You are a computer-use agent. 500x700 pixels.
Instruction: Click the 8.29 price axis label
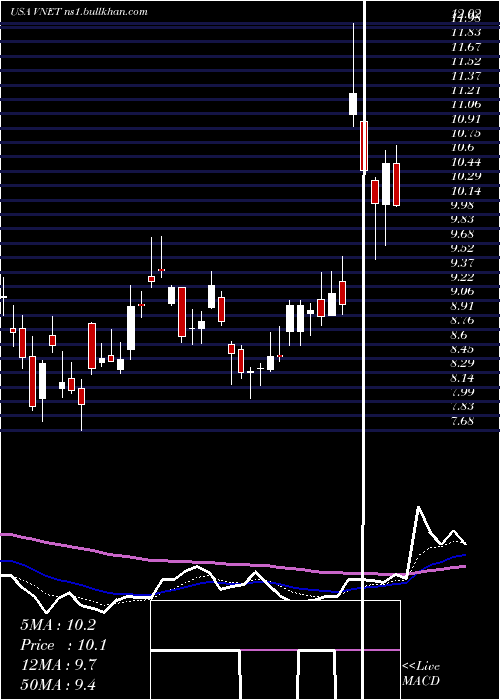[x=462, y=363]
